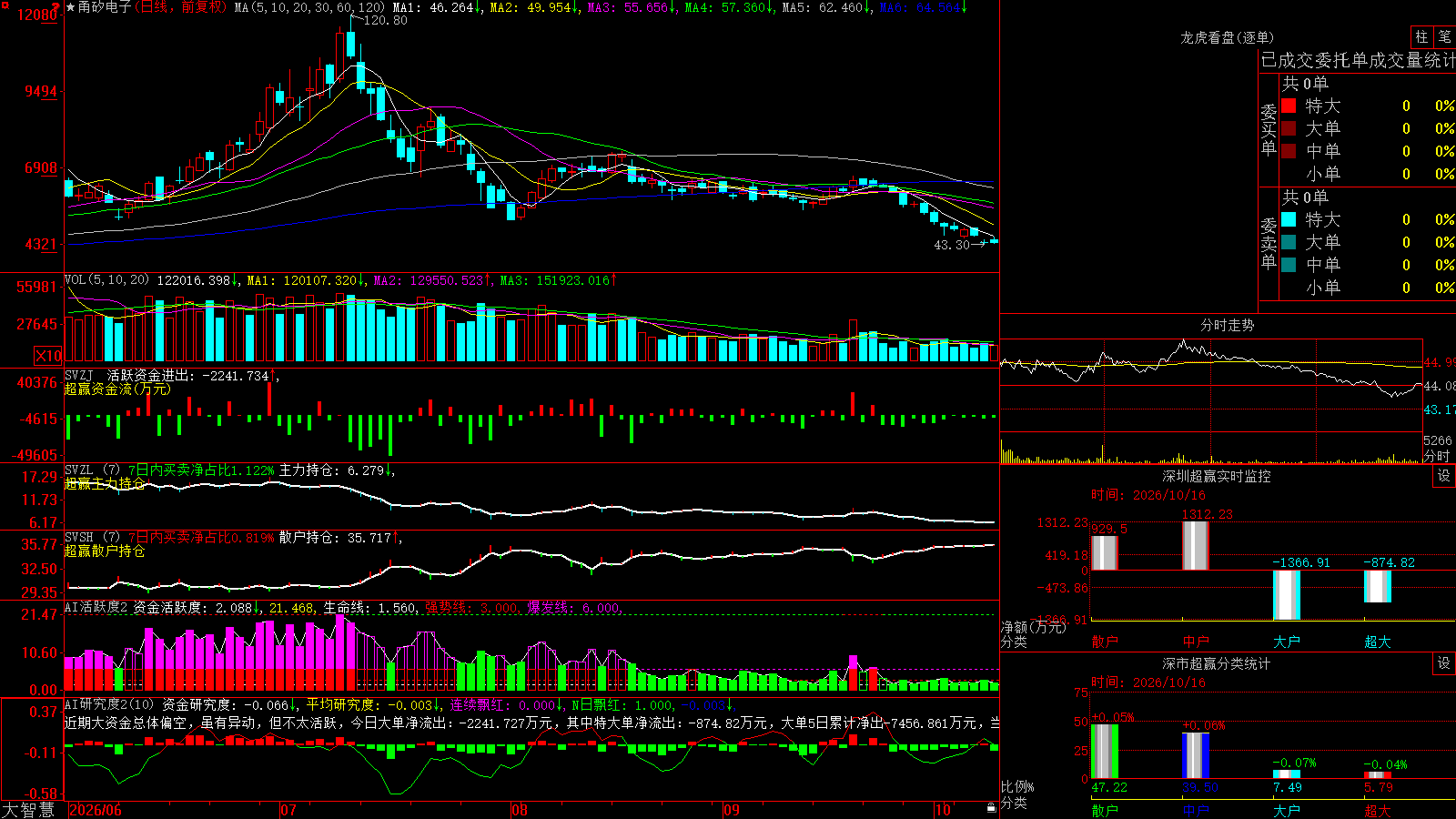Click the AI活跃度2 indicator label

96,608
